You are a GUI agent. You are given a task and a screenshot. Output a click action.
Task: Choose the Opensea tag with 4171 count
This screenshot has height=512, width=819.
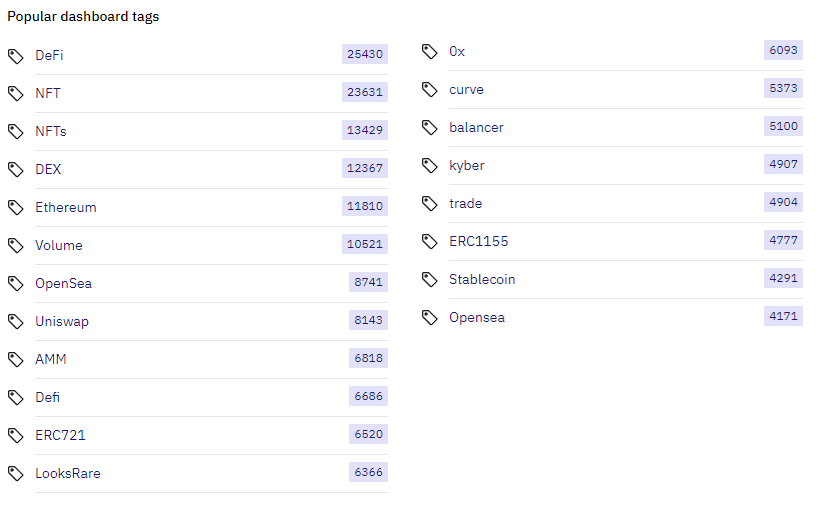(477, 318)
